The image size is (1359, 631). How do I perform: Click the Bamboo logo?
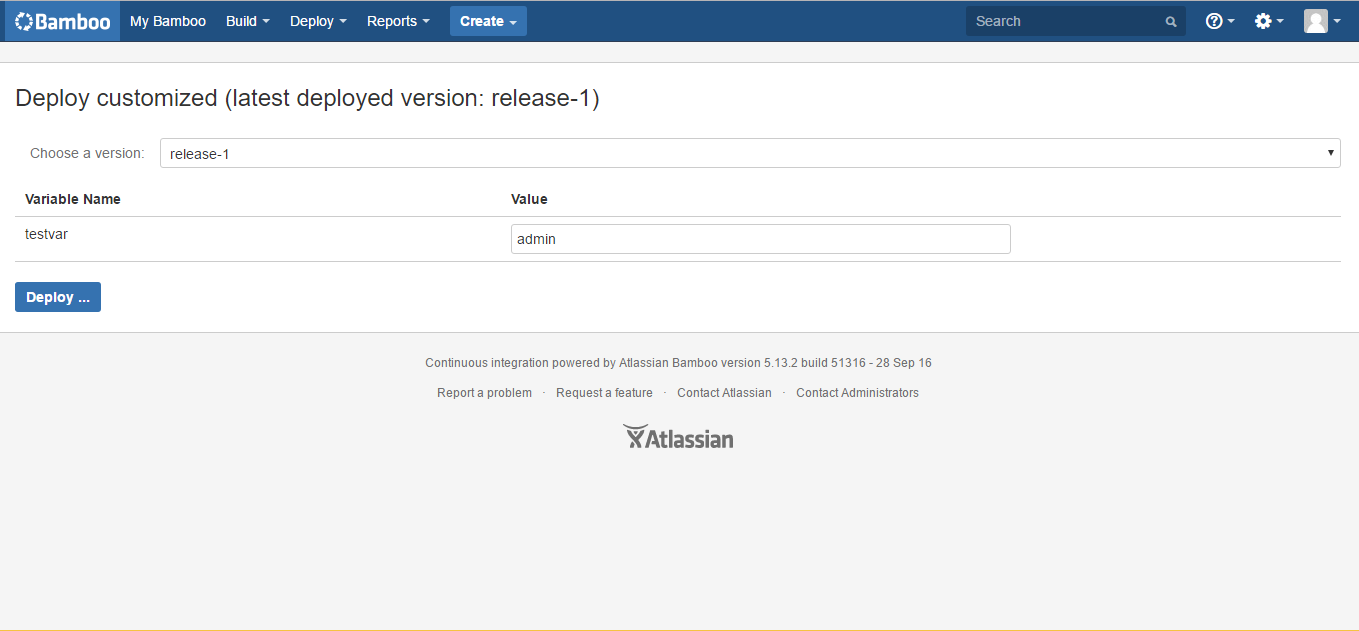pos(62,20)
